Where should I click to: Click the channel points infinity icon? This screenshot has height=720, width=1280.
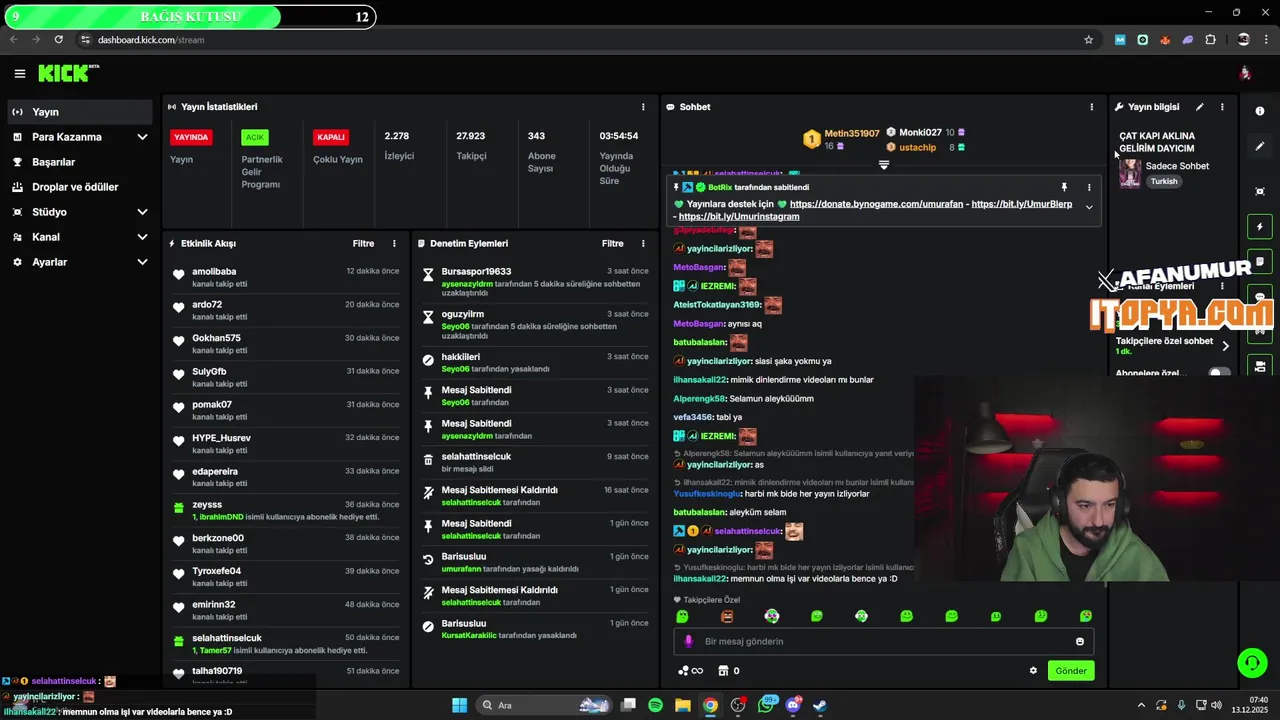tap(691, 671)
